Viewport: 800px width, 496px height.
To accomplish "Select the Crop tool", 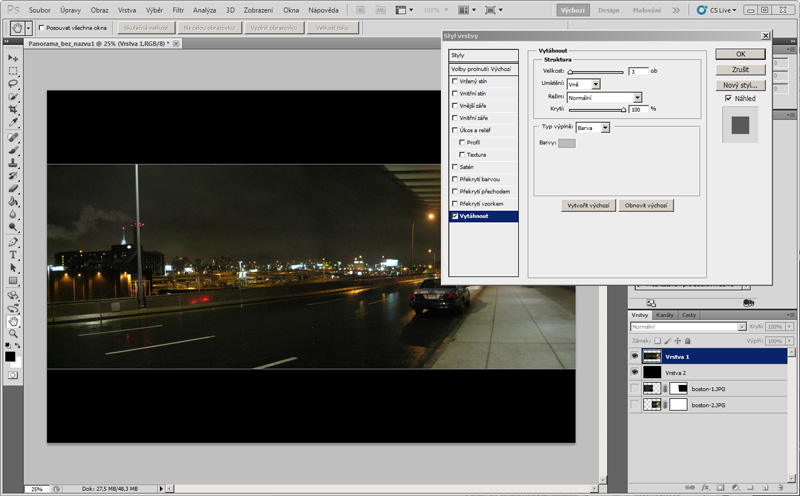I will (14, 110).
